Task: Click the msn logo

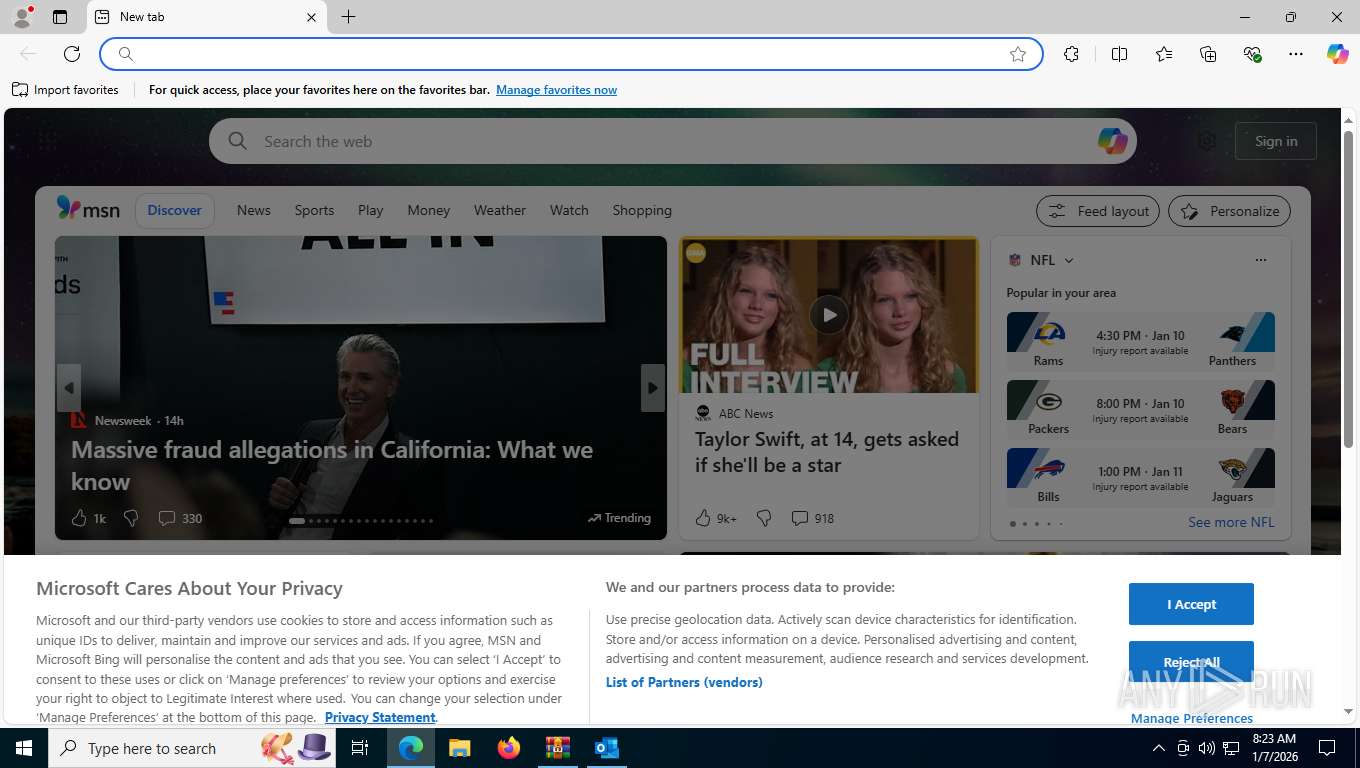Action: [x=88, y=209]
